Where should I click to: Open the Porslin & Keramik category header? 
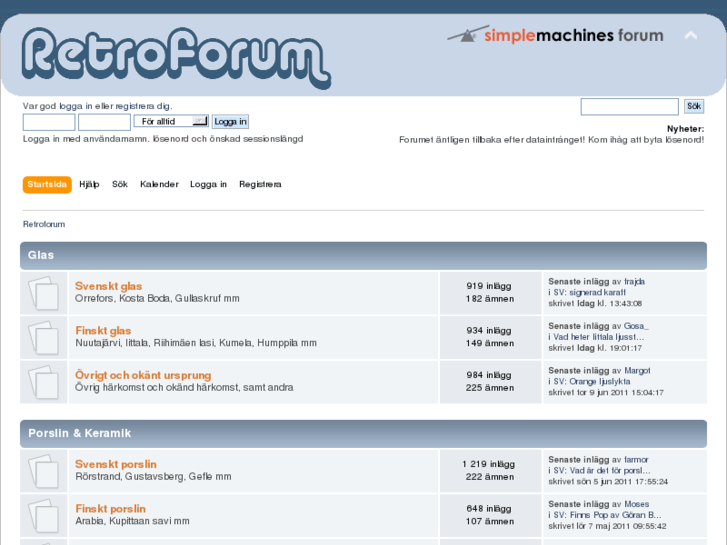point(80,433)
